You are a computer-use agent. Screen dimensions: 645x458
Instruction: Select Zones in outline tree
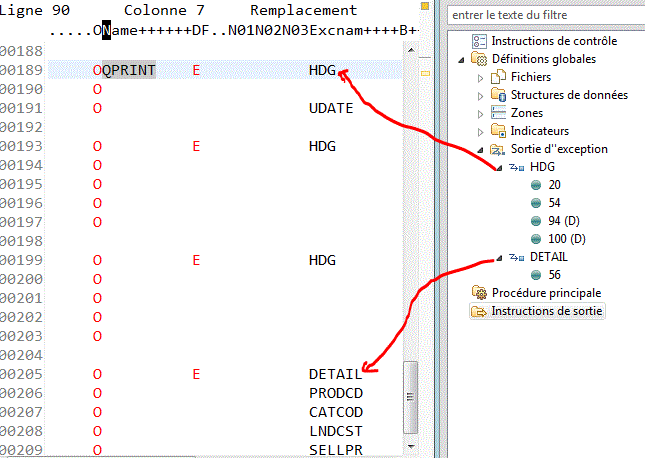[527, 113]
